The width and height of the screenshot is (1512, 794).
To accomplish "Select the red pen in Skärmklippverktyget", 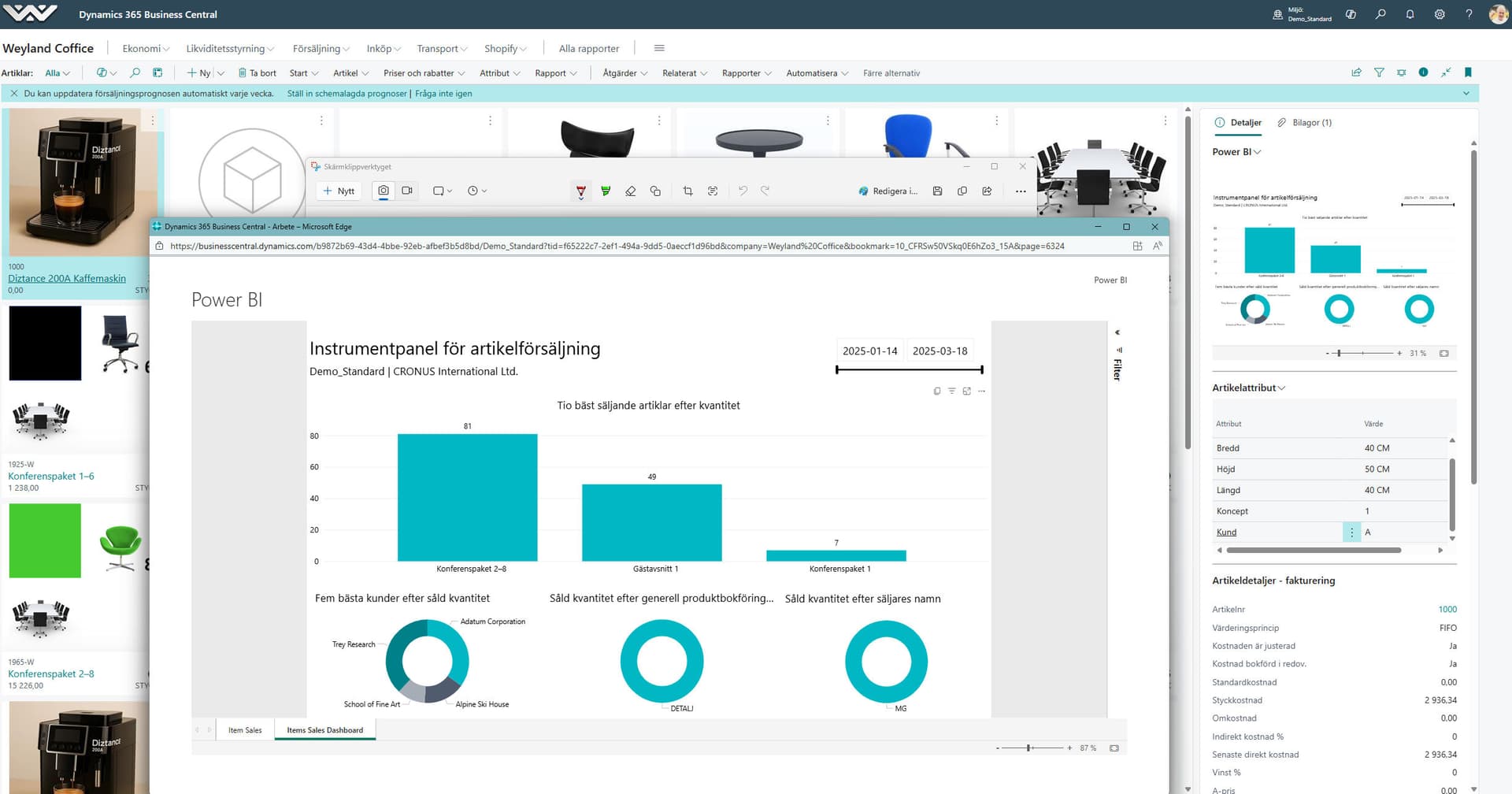I will 581,191.
